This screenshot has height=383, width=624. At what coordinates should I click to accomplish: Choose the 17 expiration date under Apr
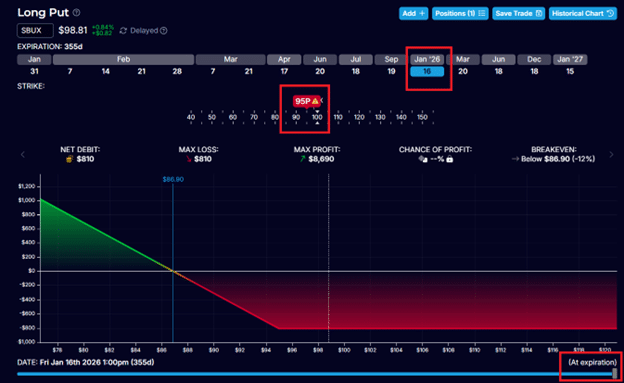click(x=284, y=71)
